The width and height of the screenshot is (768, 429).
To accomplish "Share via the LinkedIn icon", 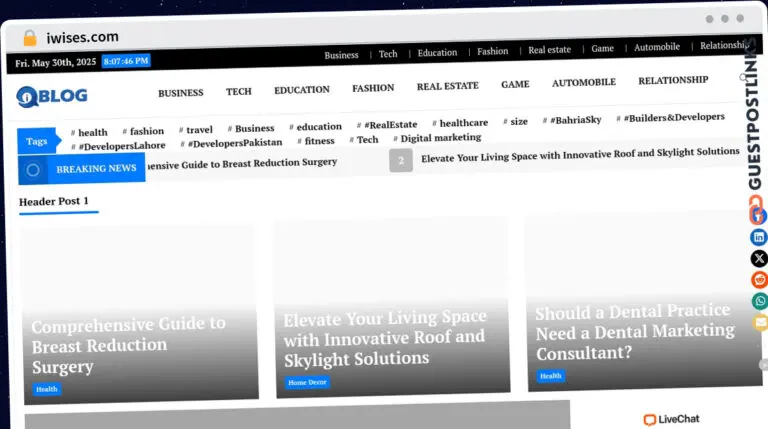I will (x=759, y=237).
